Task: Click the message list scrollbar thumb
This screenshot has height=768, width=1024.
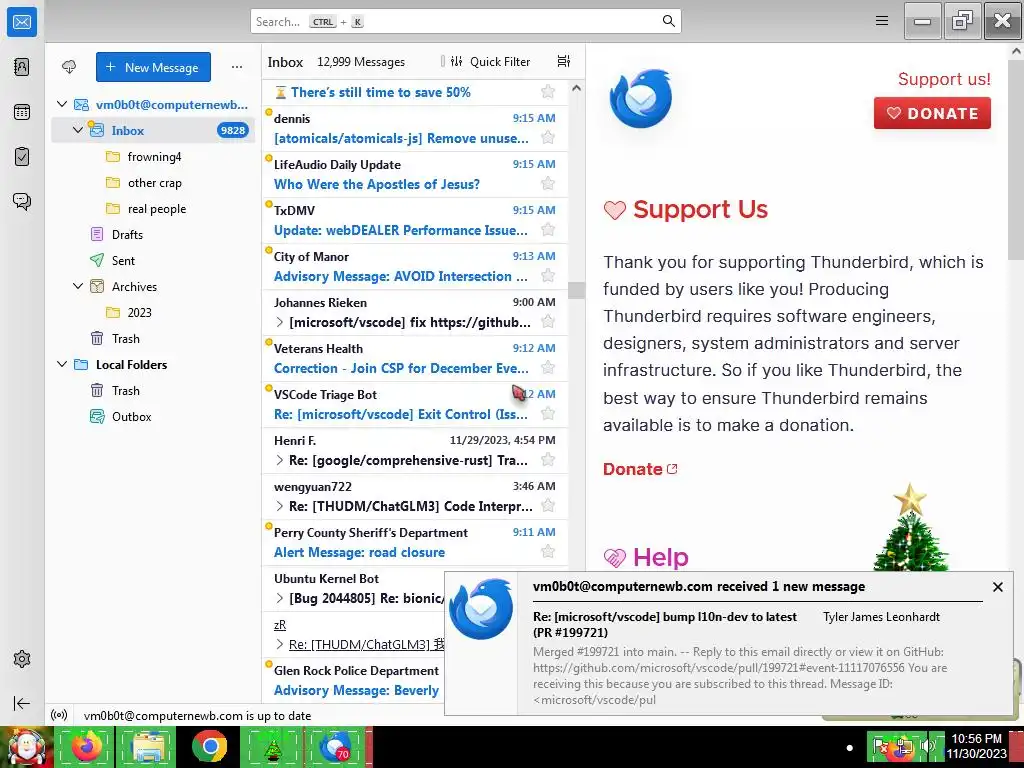Action: pos(576,290)
